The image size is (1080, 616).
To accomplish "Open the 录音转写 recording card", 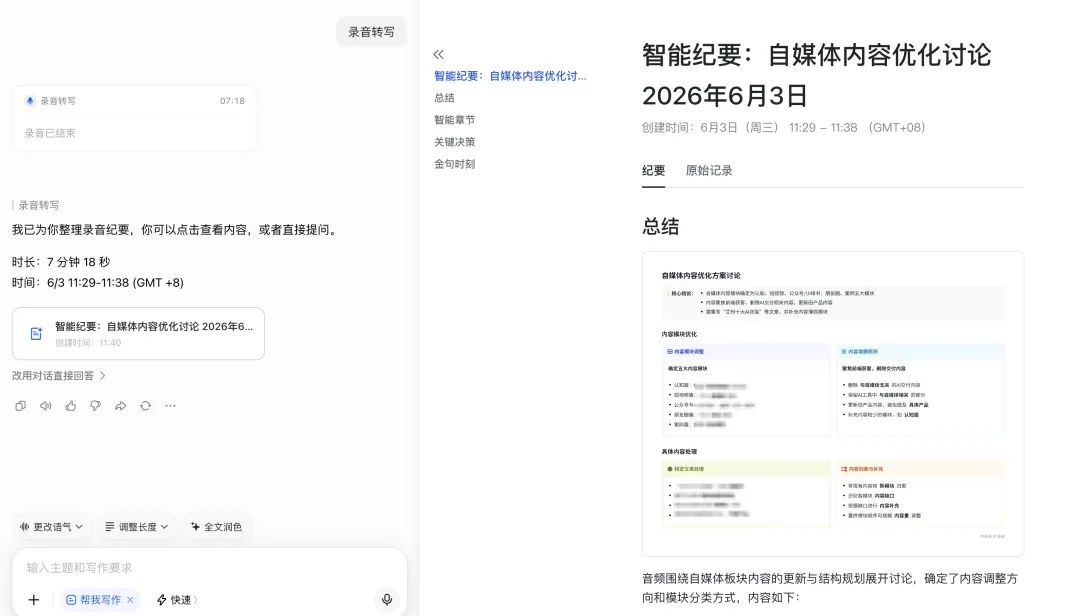I will [x=135, y=118].
